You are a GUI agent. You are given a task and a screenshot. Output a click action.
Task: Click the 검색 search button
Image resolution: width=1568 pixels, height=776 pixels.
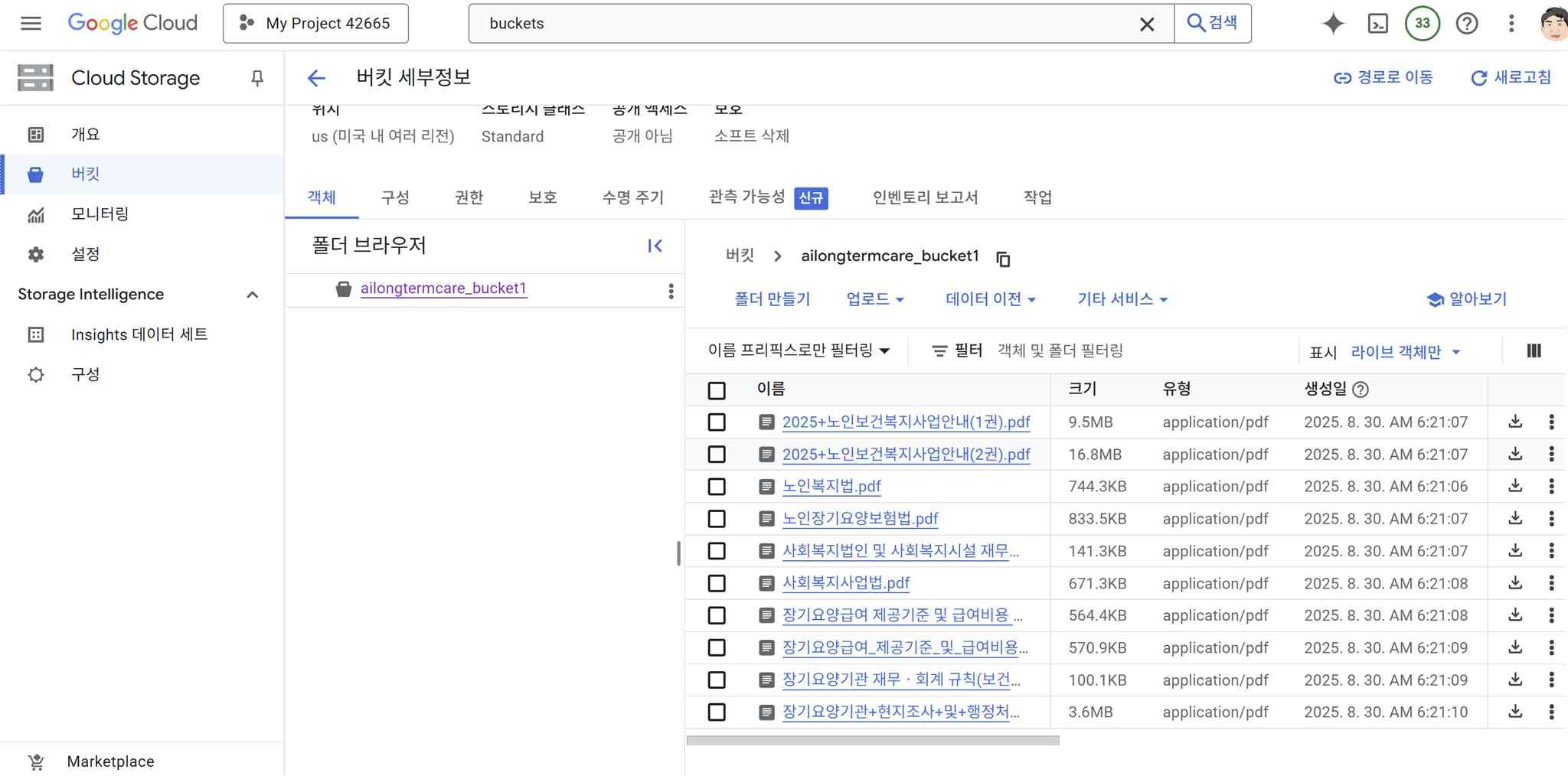pos(1213,24)
